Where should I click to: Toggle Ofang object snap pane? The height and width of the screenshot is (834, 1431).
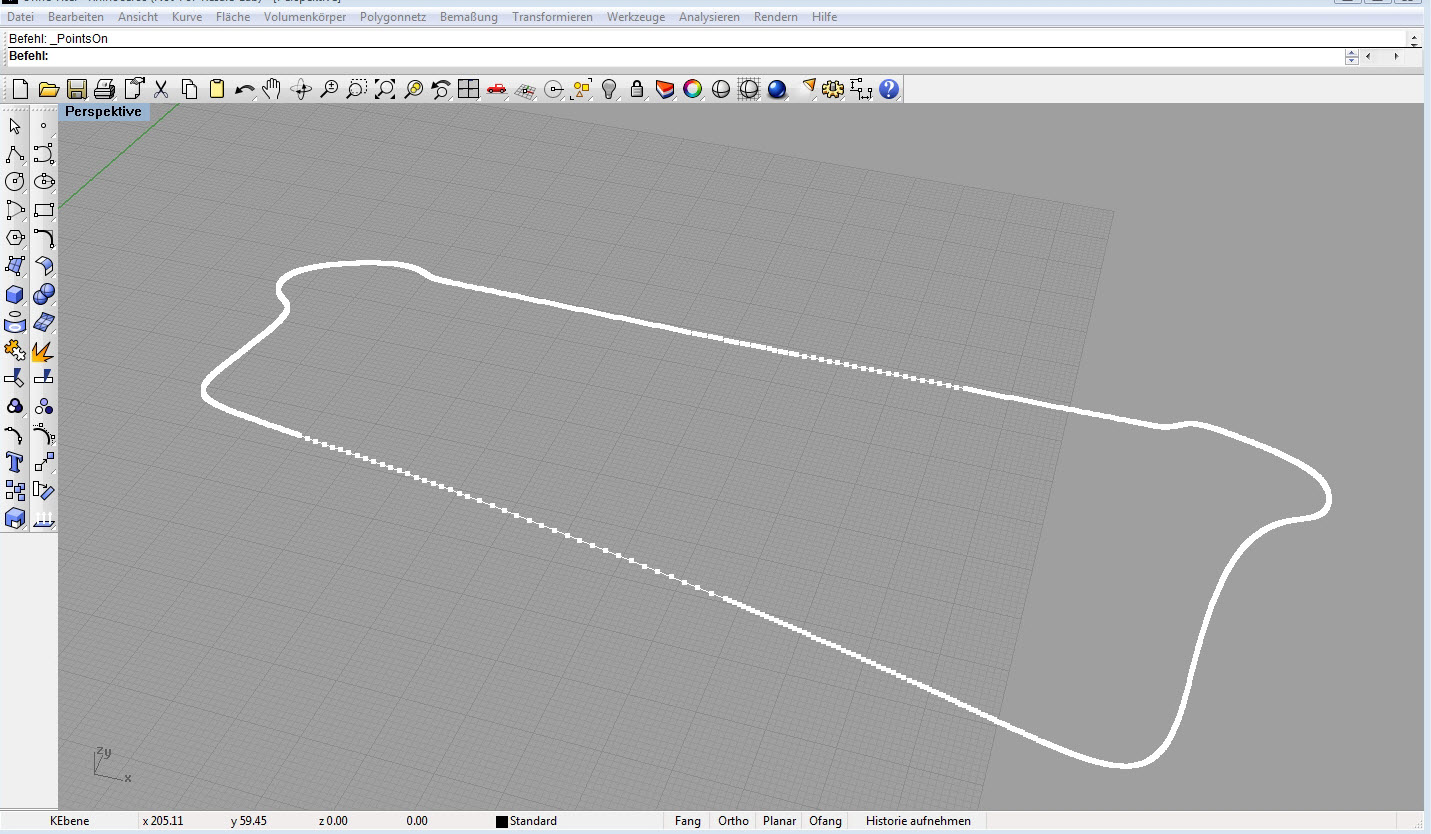[825, 821]
